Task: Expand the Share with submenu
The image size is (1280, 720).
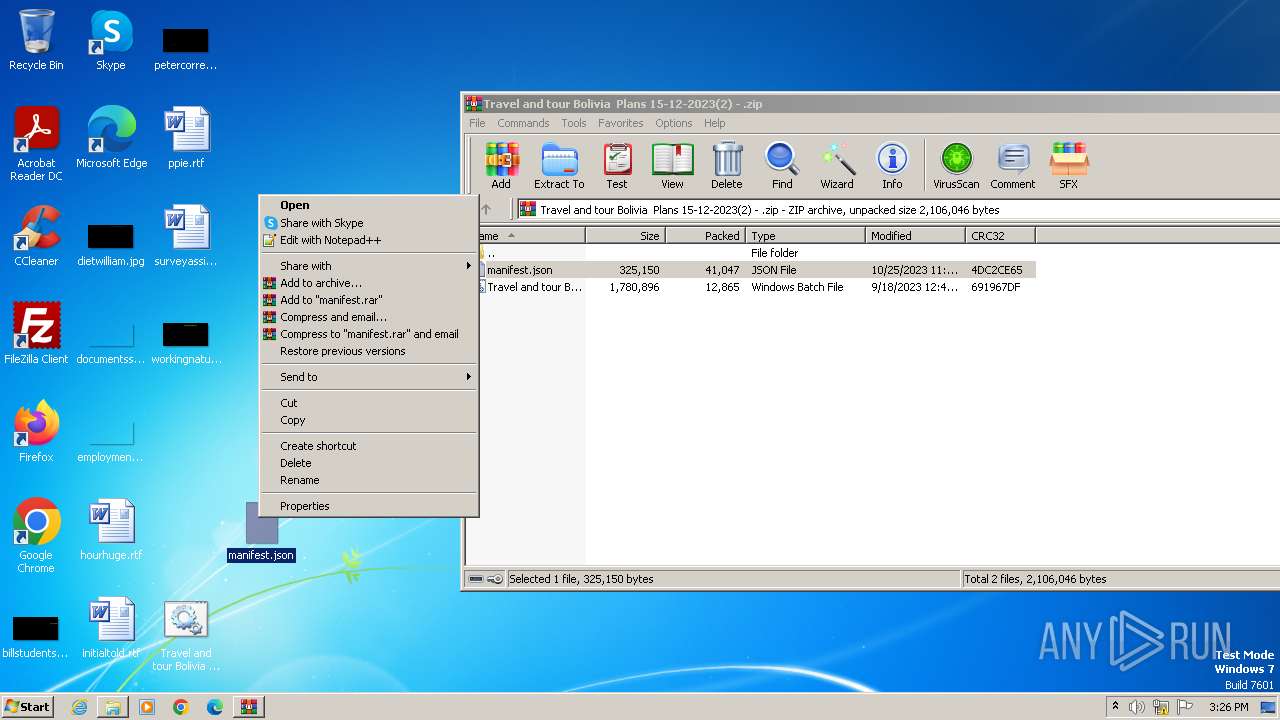Action: pyautogui.click(x=369, y=266)
